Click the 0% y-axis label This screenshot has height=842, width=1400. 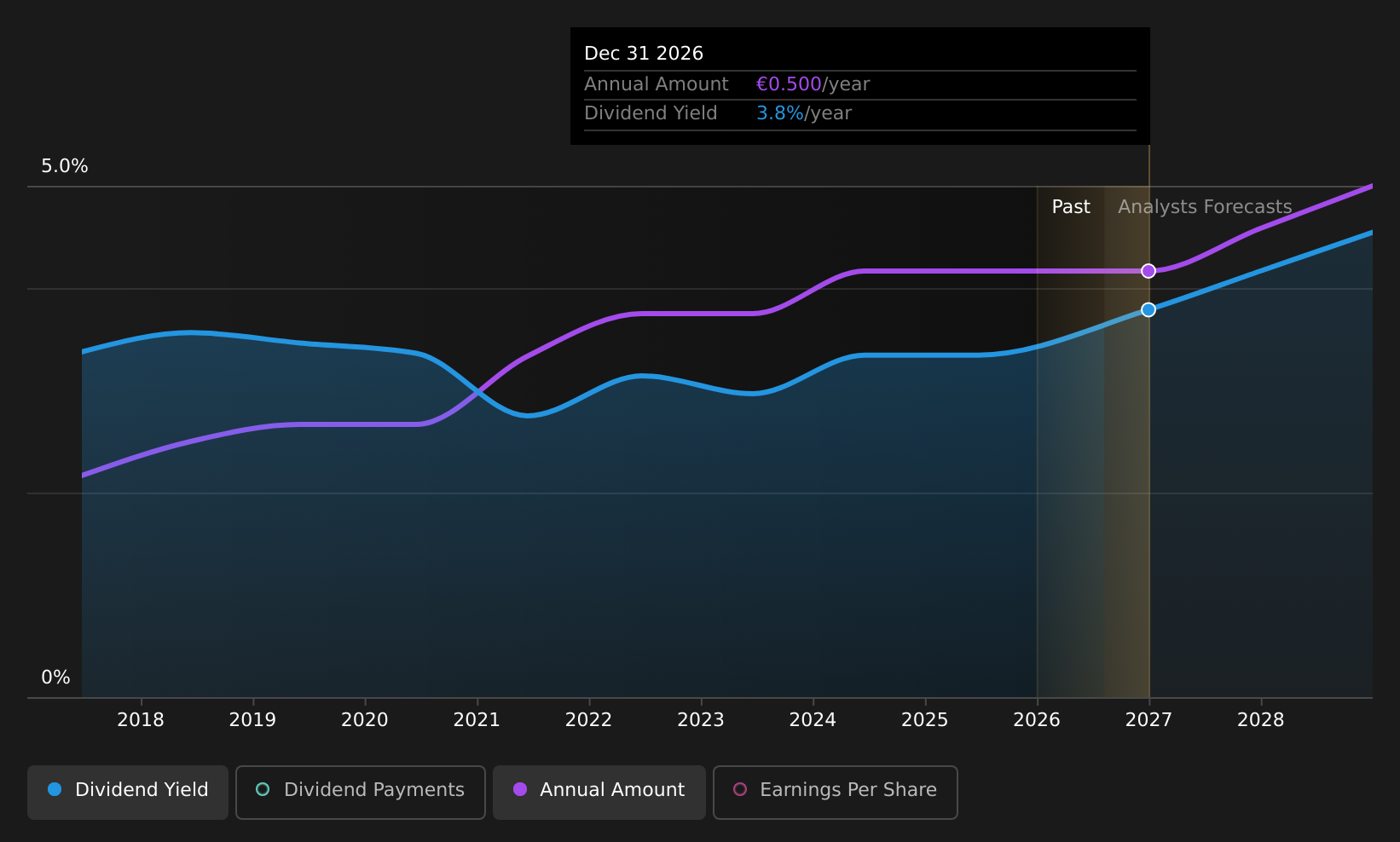(56, 678)
